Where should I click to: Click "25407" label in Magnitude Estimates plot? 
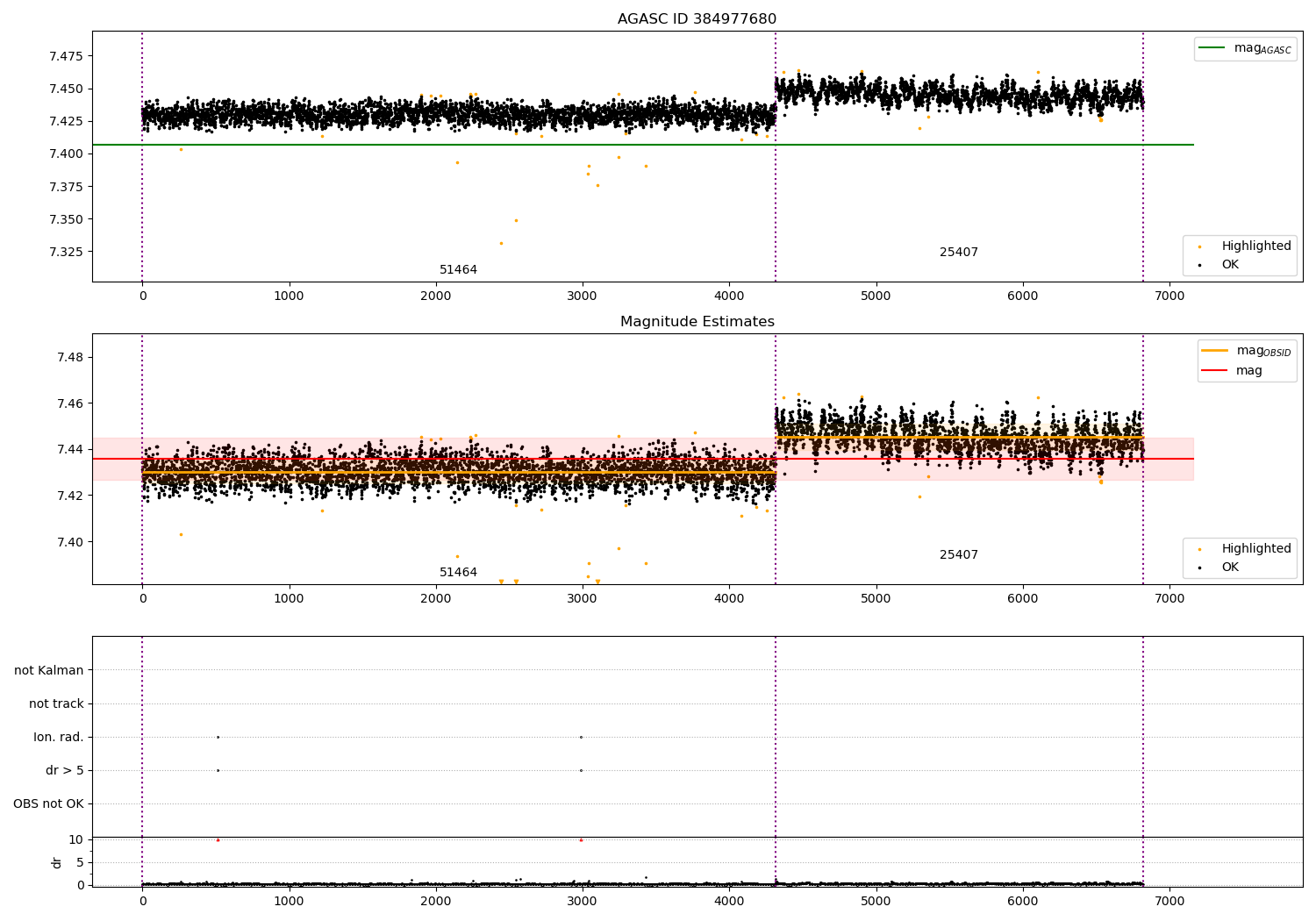click(x=959, y=555)
